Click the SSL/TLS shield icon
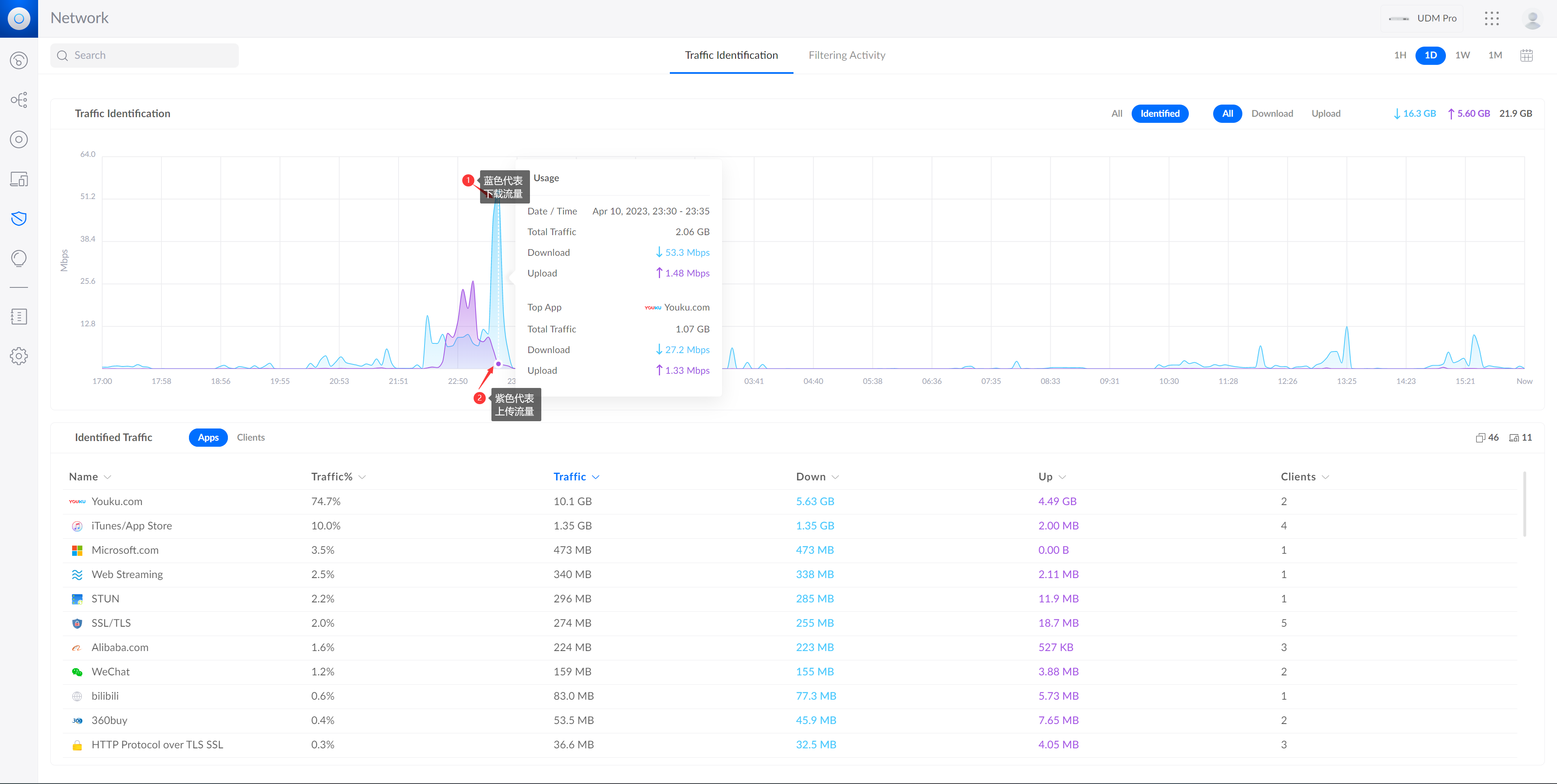Image resolution: width=1557 pixels, height=784 pixels. point(77,623)
